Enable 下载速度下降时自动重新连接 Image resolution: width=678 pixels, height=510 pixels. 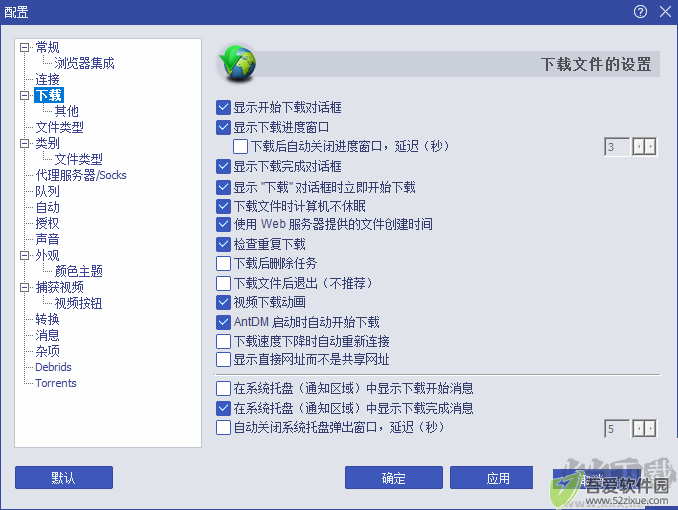pos(223,341)
